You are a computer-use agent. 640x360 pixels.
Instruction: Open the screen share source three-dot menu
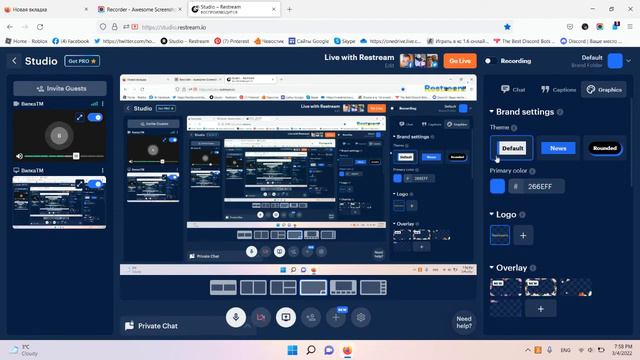[103, 170]
